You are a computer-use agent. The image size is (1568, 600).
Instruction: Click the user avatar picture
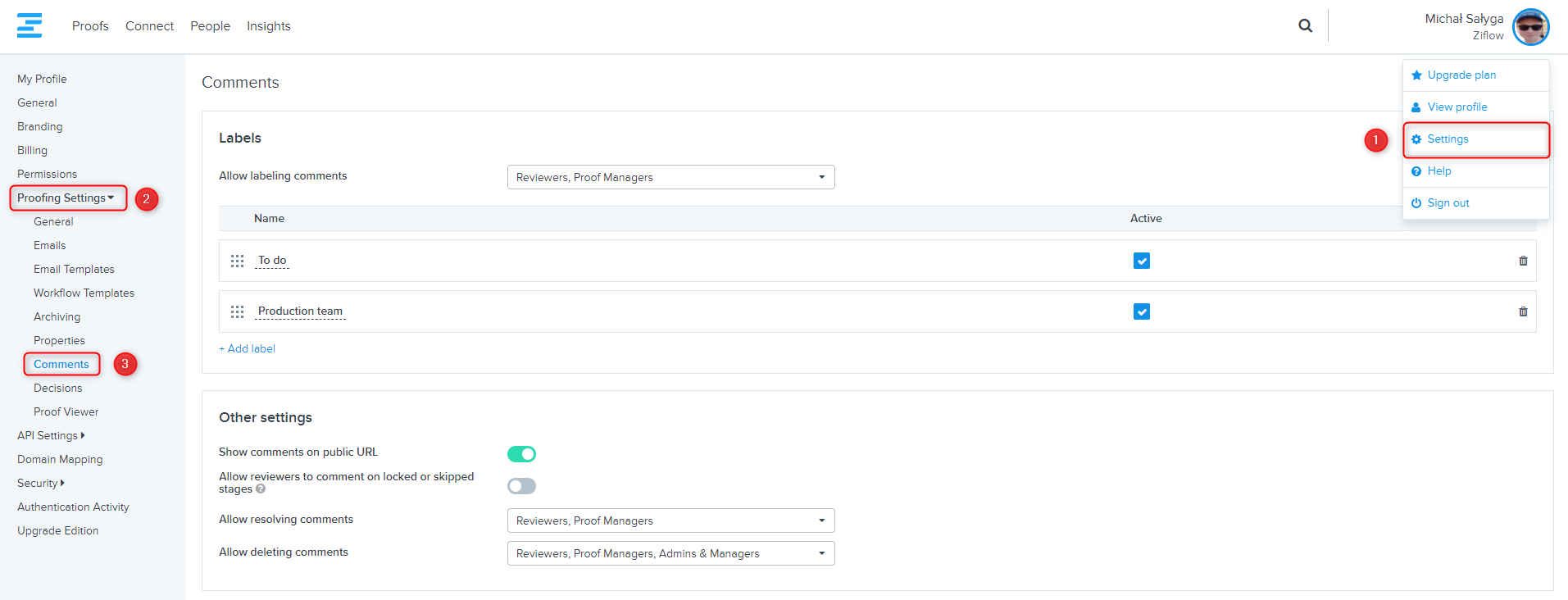(x=1530, y=27)
